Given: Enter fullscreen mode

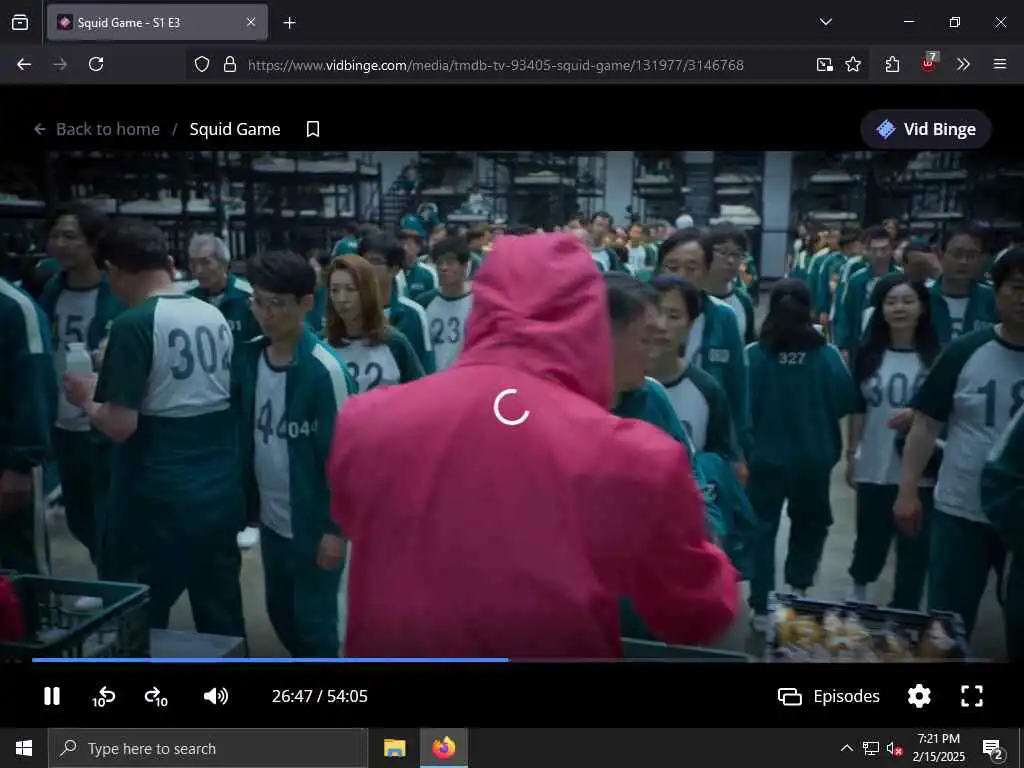Looking at the screenshot, I should click(972, 696).
